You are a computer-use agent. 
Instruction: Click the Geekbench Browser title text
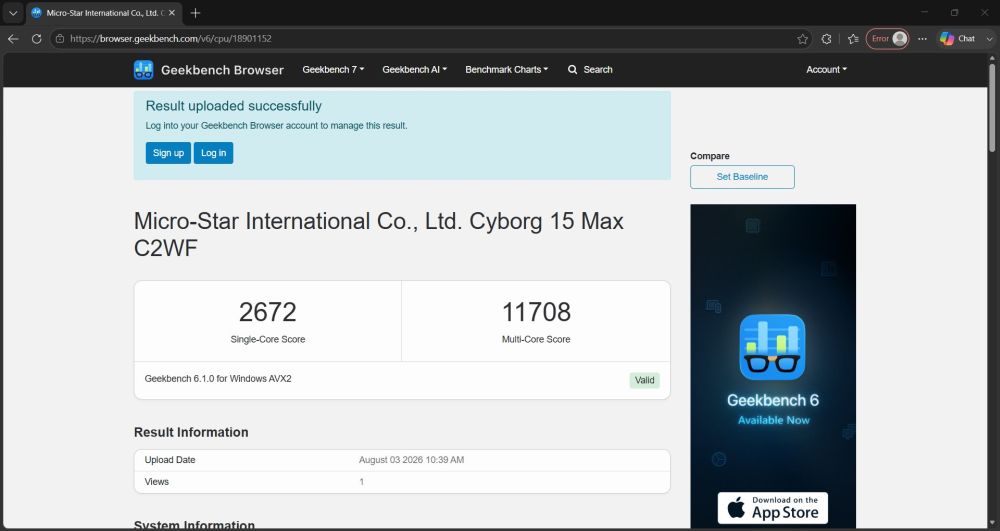222,70
